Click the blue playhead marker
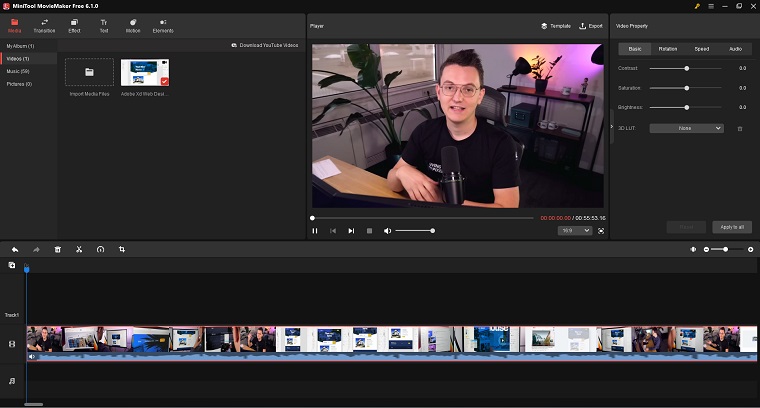The width and height of the screenshot is (760, 408). 27,268
